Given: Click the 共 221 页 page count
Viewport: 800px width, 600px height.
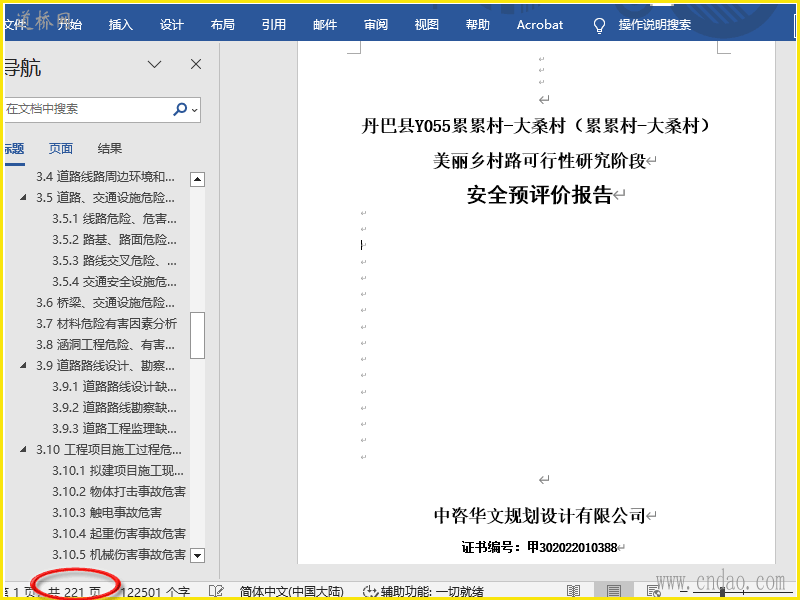Looking at the screenshot, I should (74, 592).
